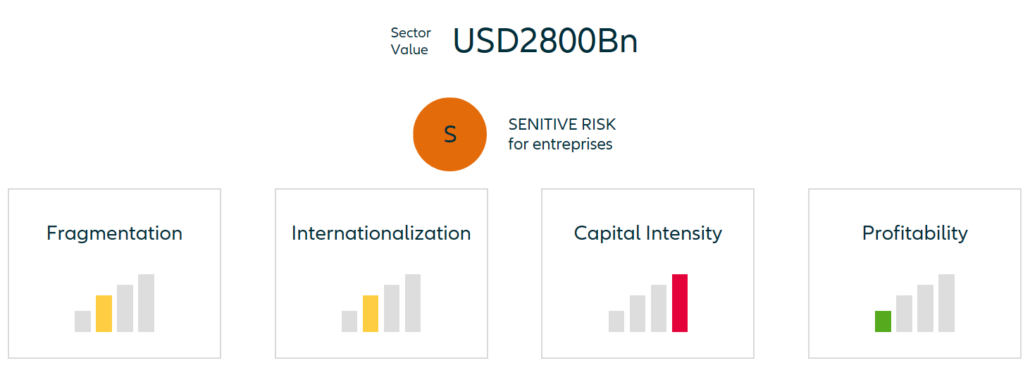Click the tallest grey bar under Profitability
1030x368 pixels.
pyautogui.click(x=946, y=303)
